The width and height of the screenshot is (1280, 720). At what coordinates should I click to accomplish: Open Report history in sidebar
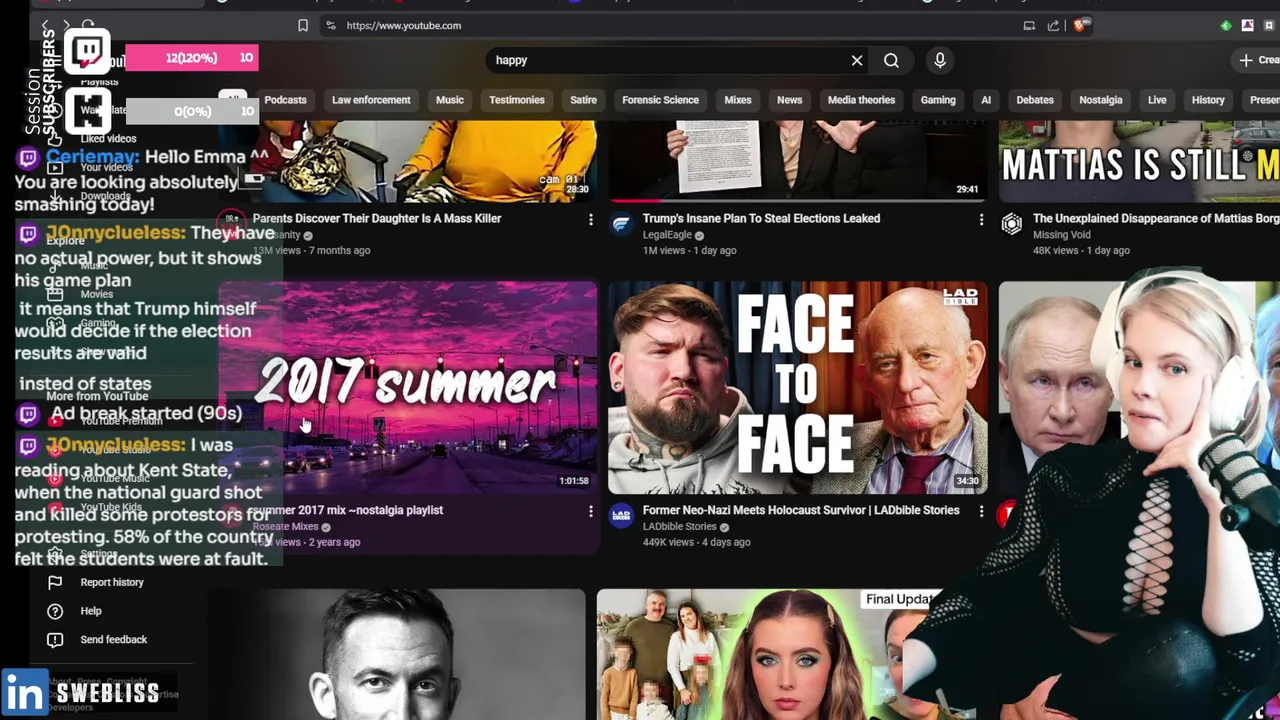[112, 582]
